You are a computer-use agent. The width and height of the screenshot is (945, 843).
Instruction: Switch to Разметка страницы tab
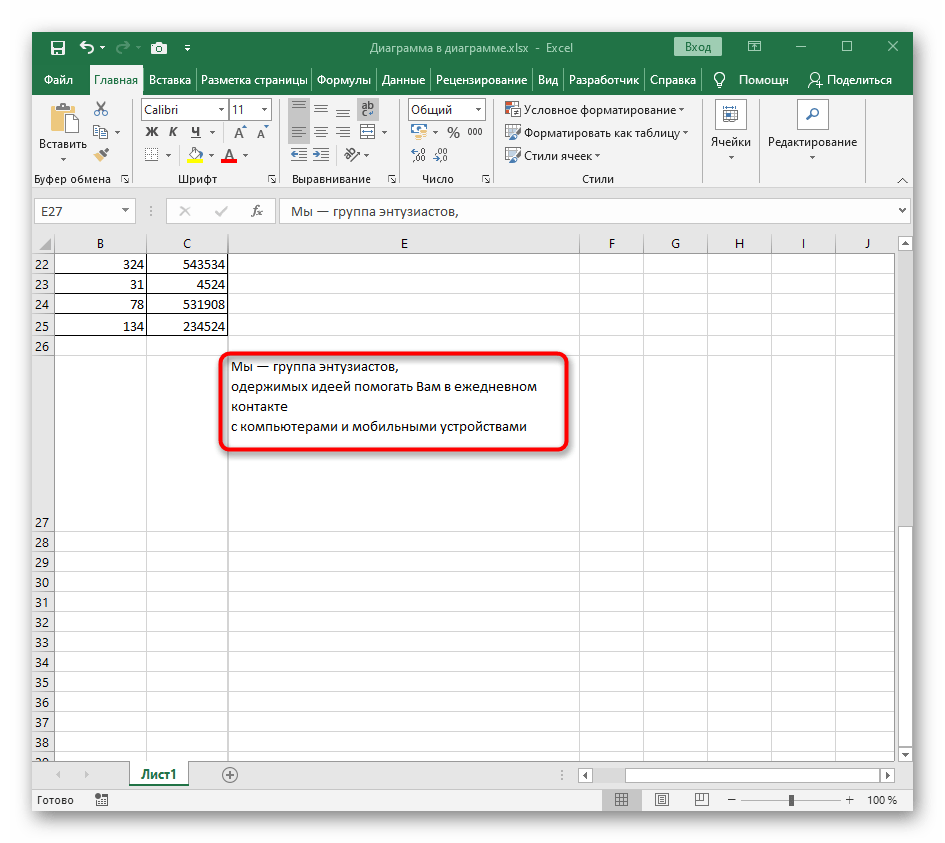click(x=254, y=80)
